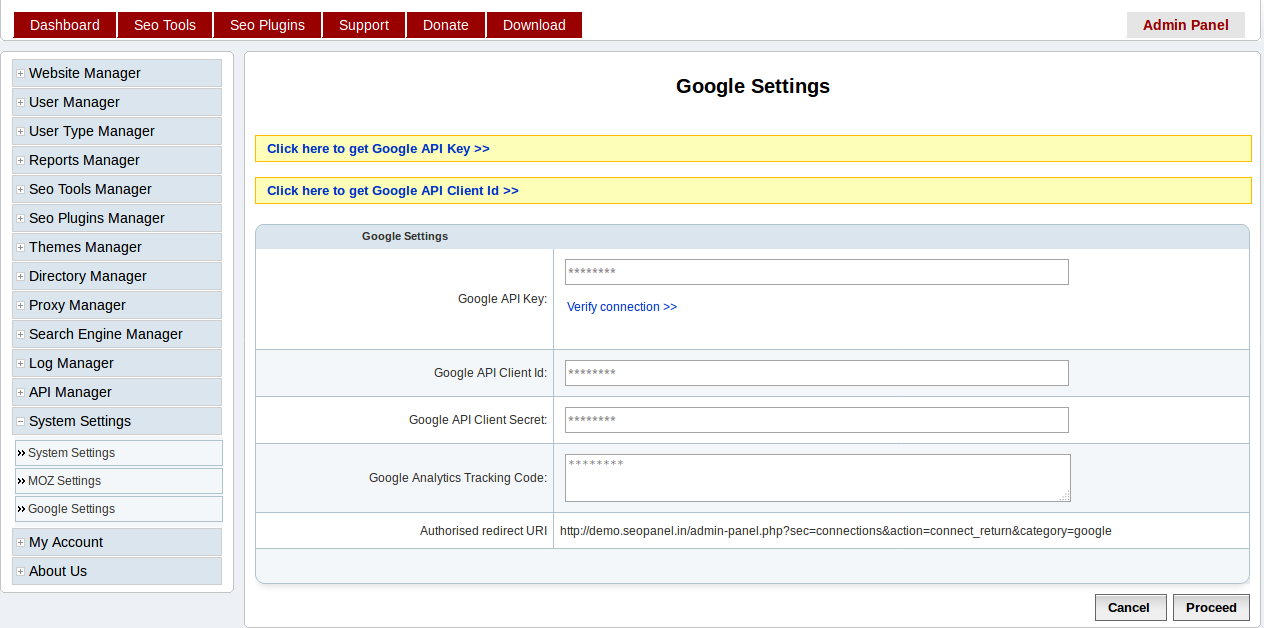Expand the Seo Tools Manager plus icon
Image resolution: width=1264 pixels, height=628 pixels.
(20, 190)
